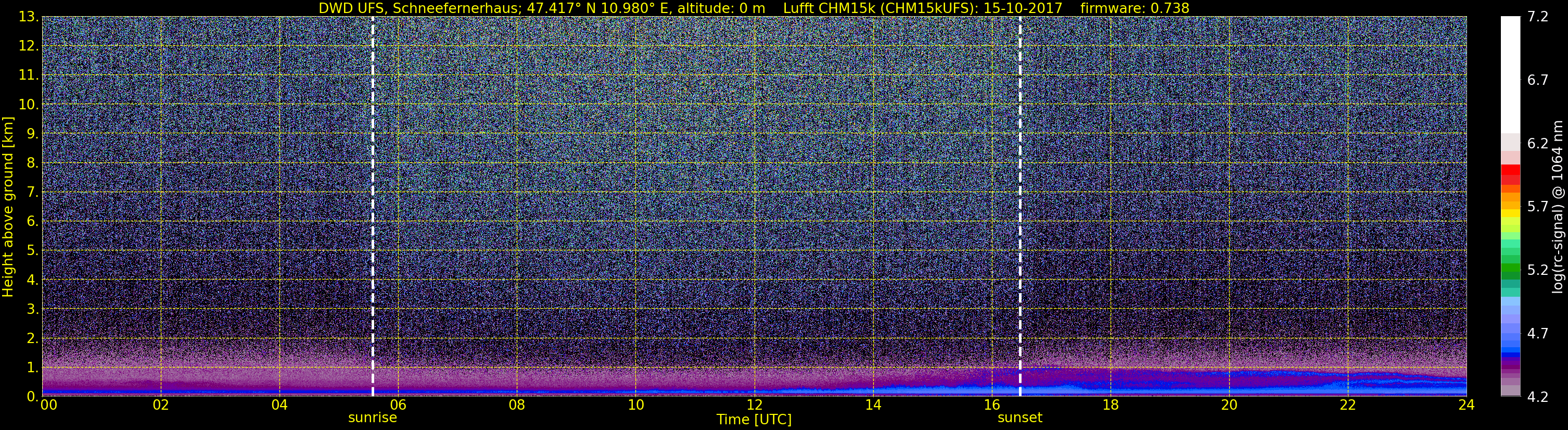This screenshot has height=430, width=1568.
Task: Click the y-axis tick label '2.'
Action: tap(33, 338)
